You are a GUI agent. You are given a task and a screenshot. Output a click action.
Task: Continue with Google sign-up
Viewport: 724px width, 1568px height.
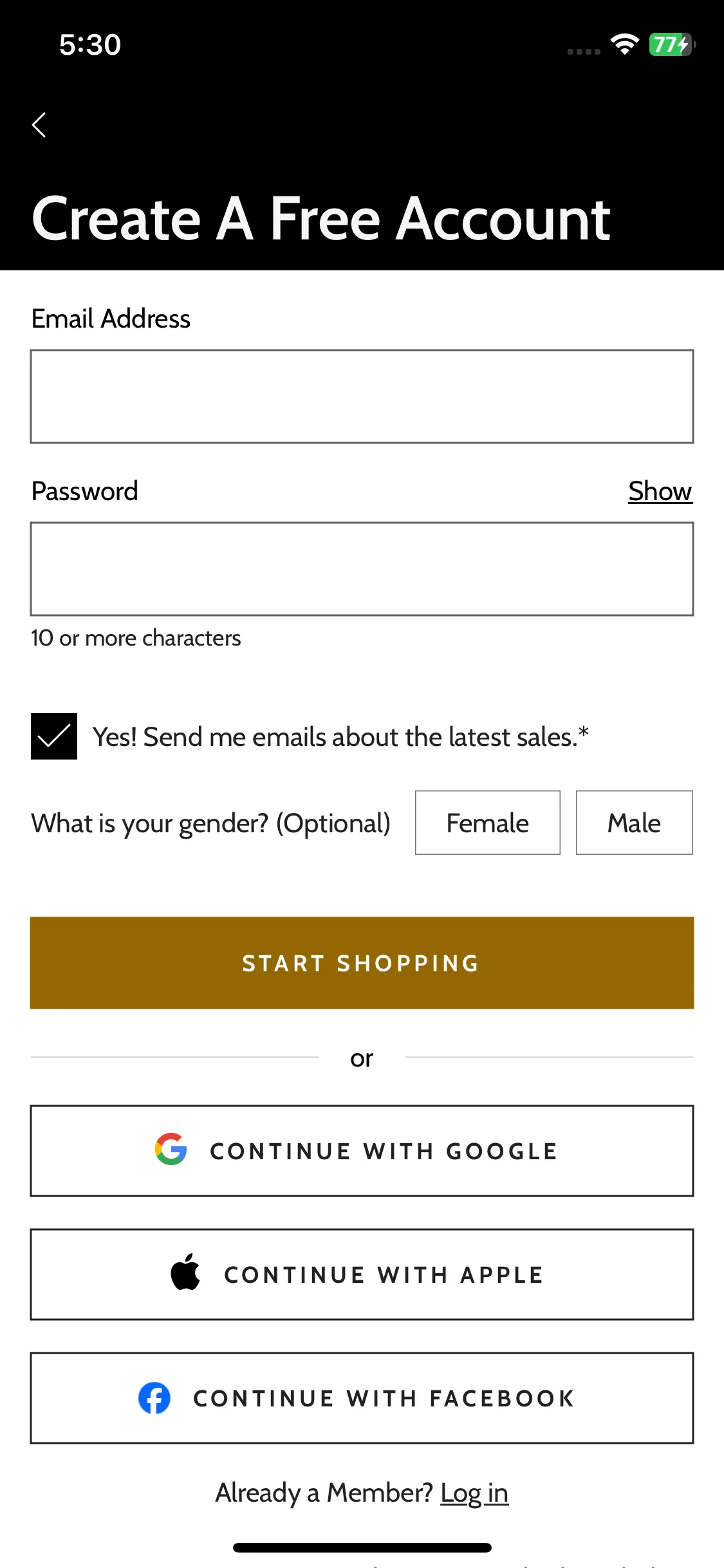(x=362, y=1151)
